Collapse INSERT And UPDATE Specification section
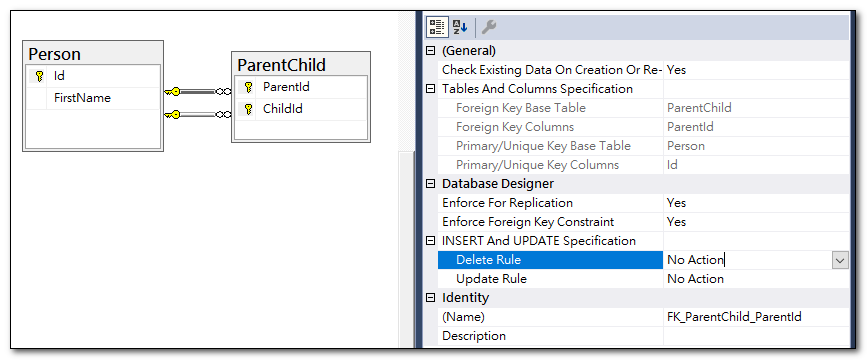867x360 pixels. pos(431,241)
